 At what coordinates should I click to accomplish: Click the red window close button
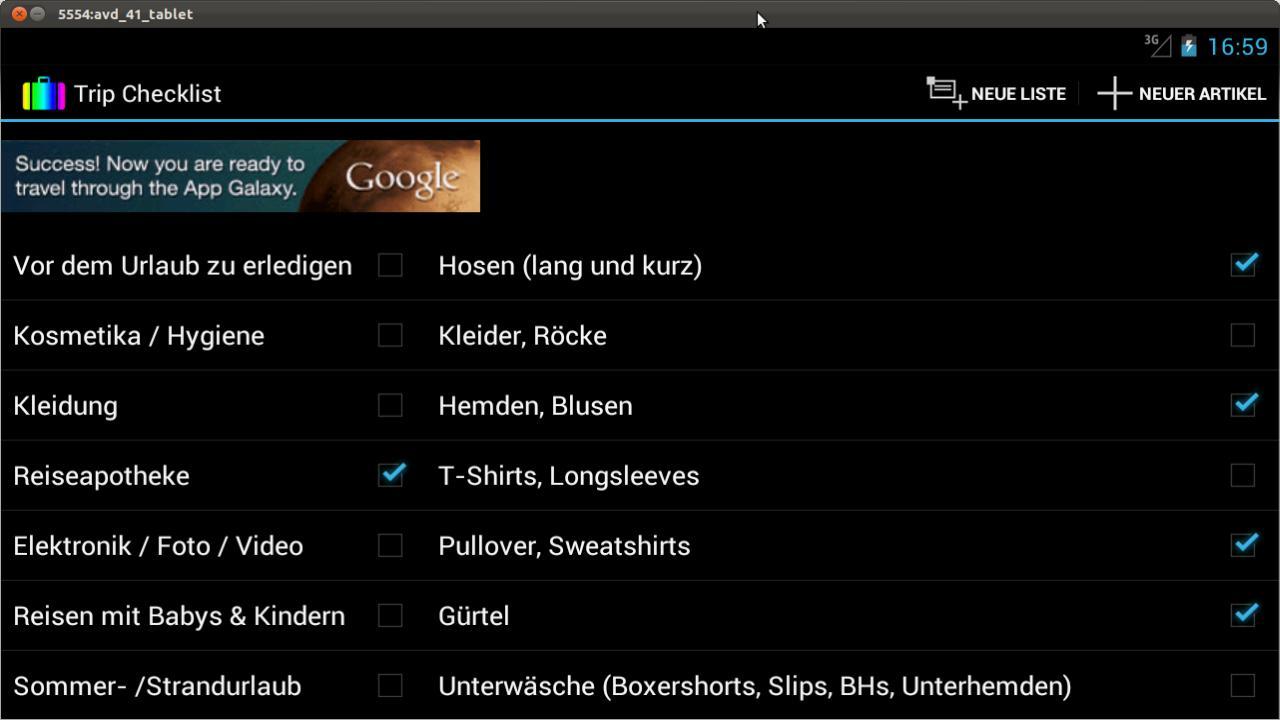19,14
